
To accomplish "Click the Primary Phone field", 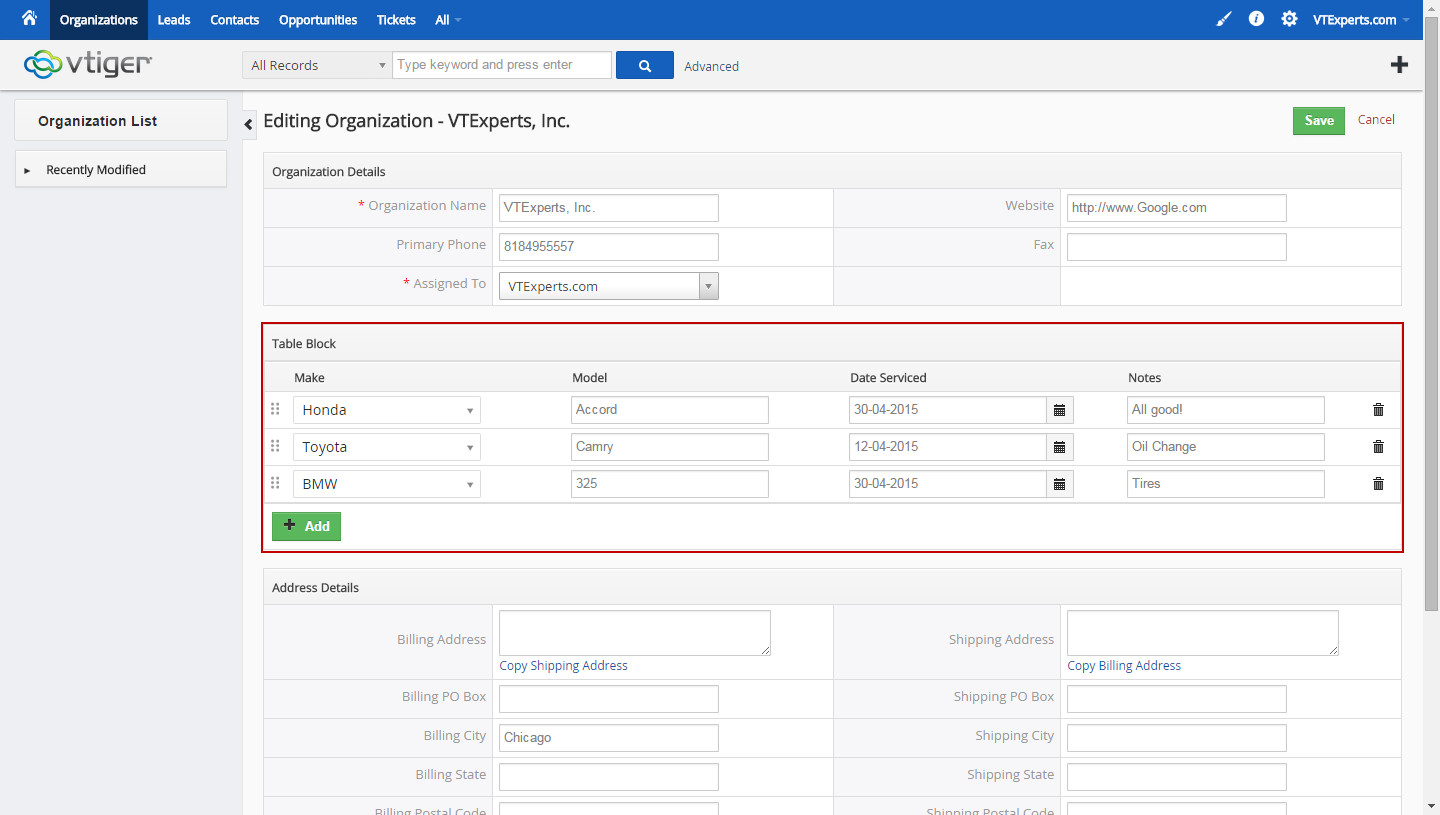I will [609, 247].
